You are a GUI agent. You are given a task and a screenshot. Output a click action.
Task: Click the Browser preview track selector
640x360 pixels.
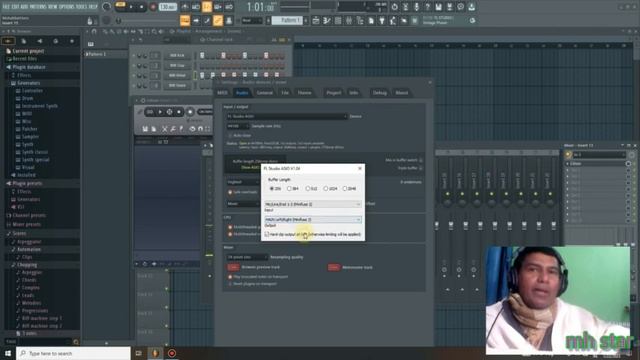coord(233,267)
